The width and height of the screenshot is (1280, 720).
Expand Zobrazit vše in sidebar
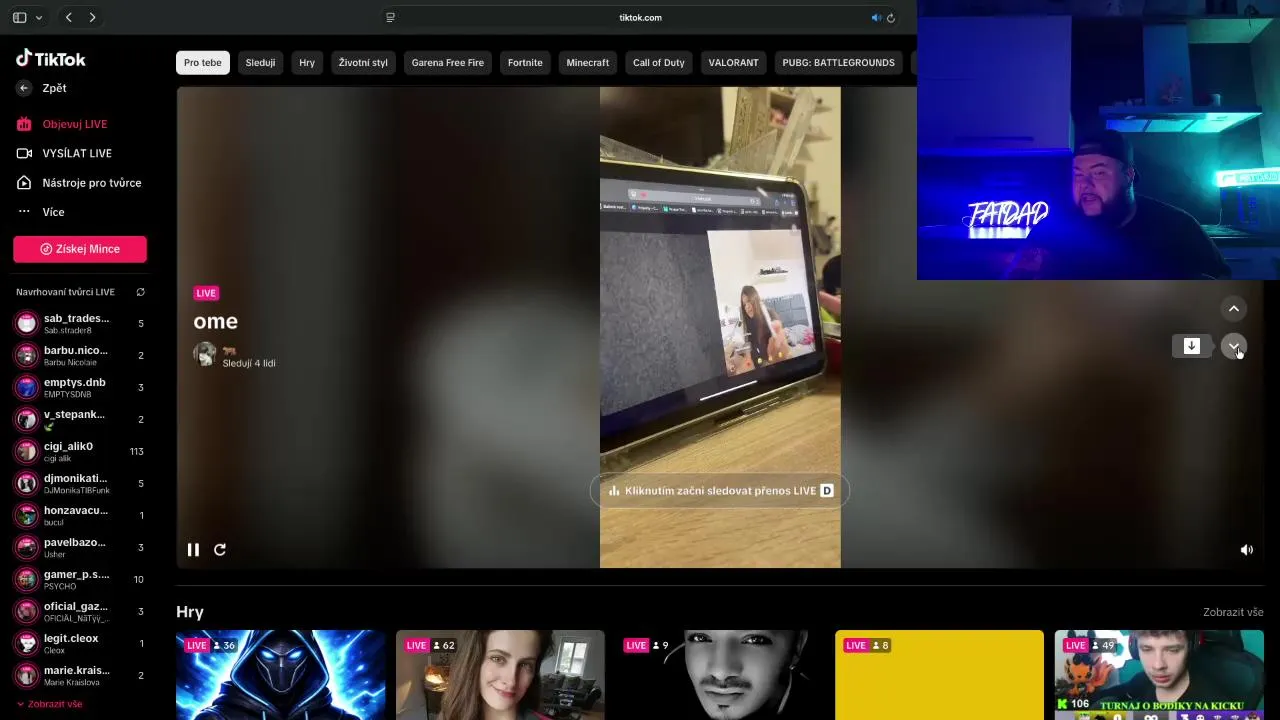point(49,704)
